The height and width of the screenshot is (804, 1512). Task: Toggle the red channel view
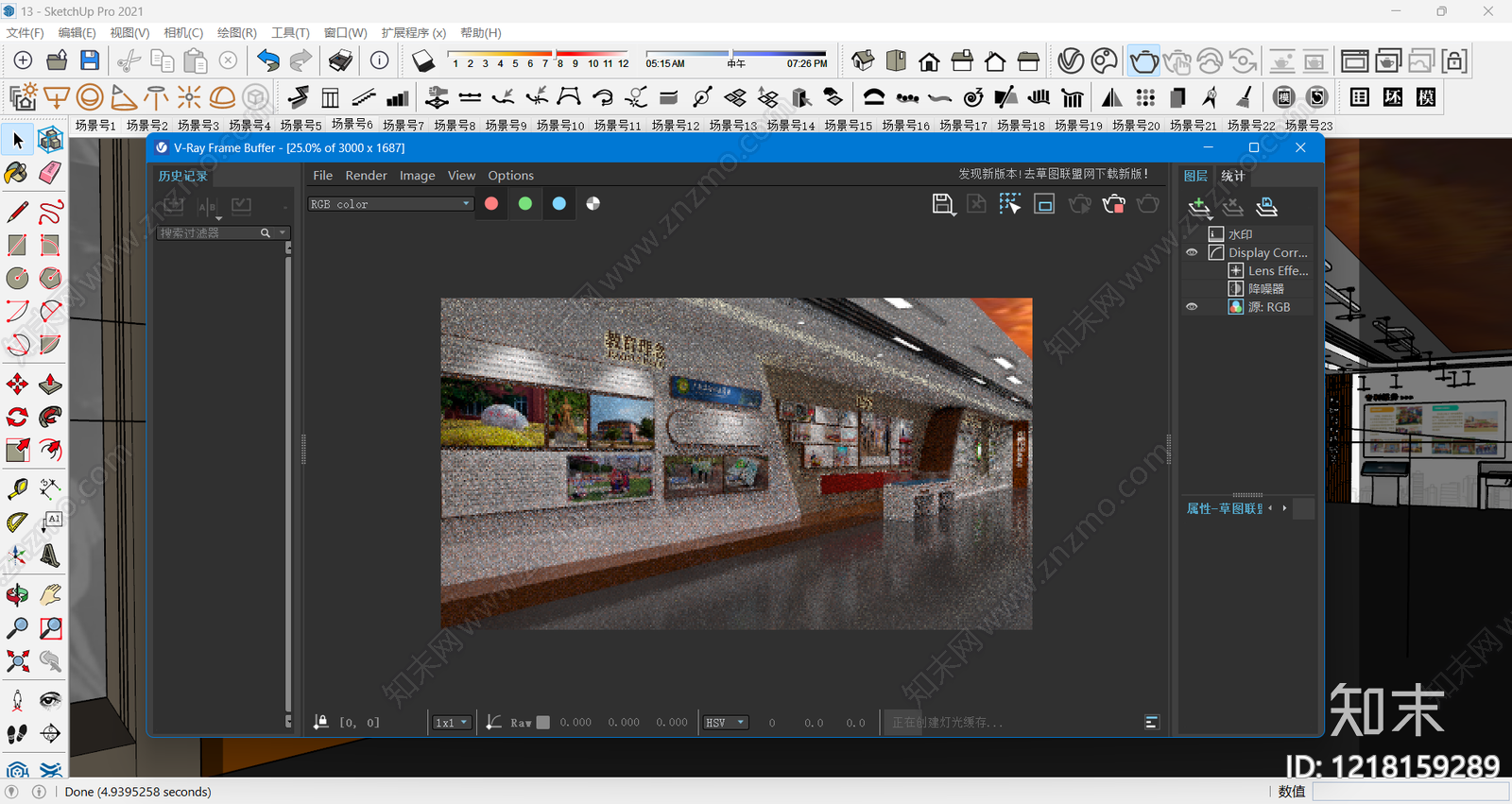491,203
